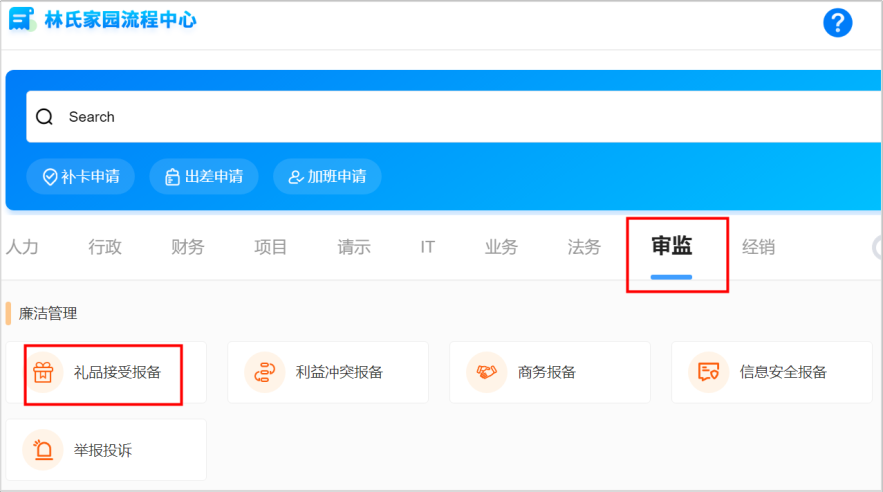Switch to the 行政 tab
The image size is (883, 492).
(105, 247)
